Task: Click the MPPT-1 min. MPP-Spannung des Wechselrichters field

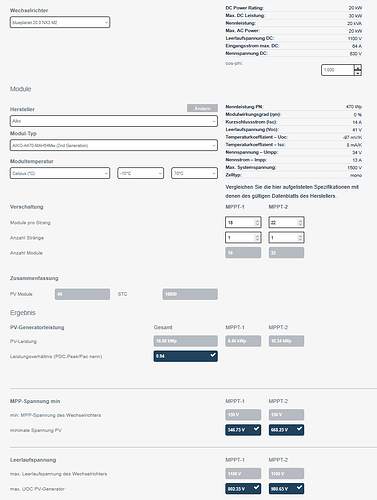Action: tap(243, 415)
